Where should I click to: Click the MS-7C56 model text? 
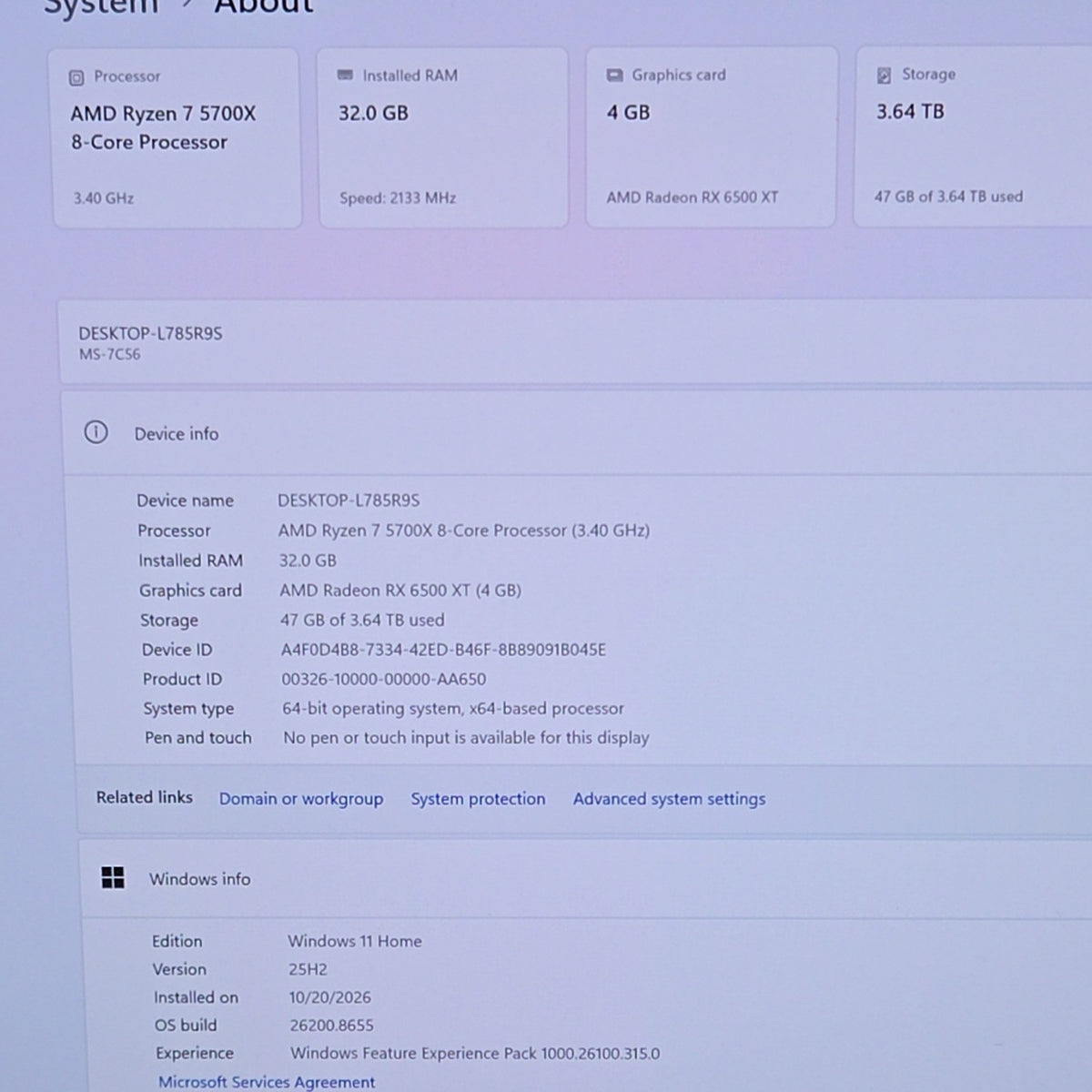pos(109,354)
